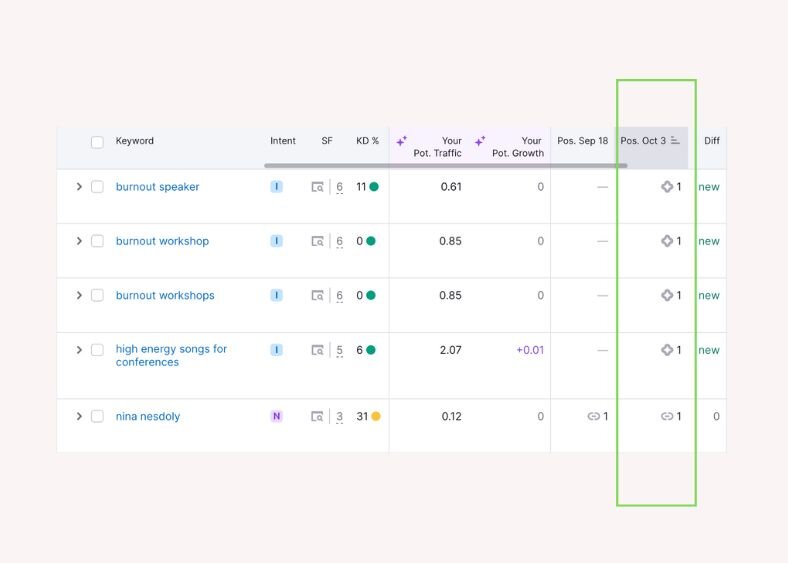Expand the nina nesdoly row details
788x563 pixels.
(79, 417)
